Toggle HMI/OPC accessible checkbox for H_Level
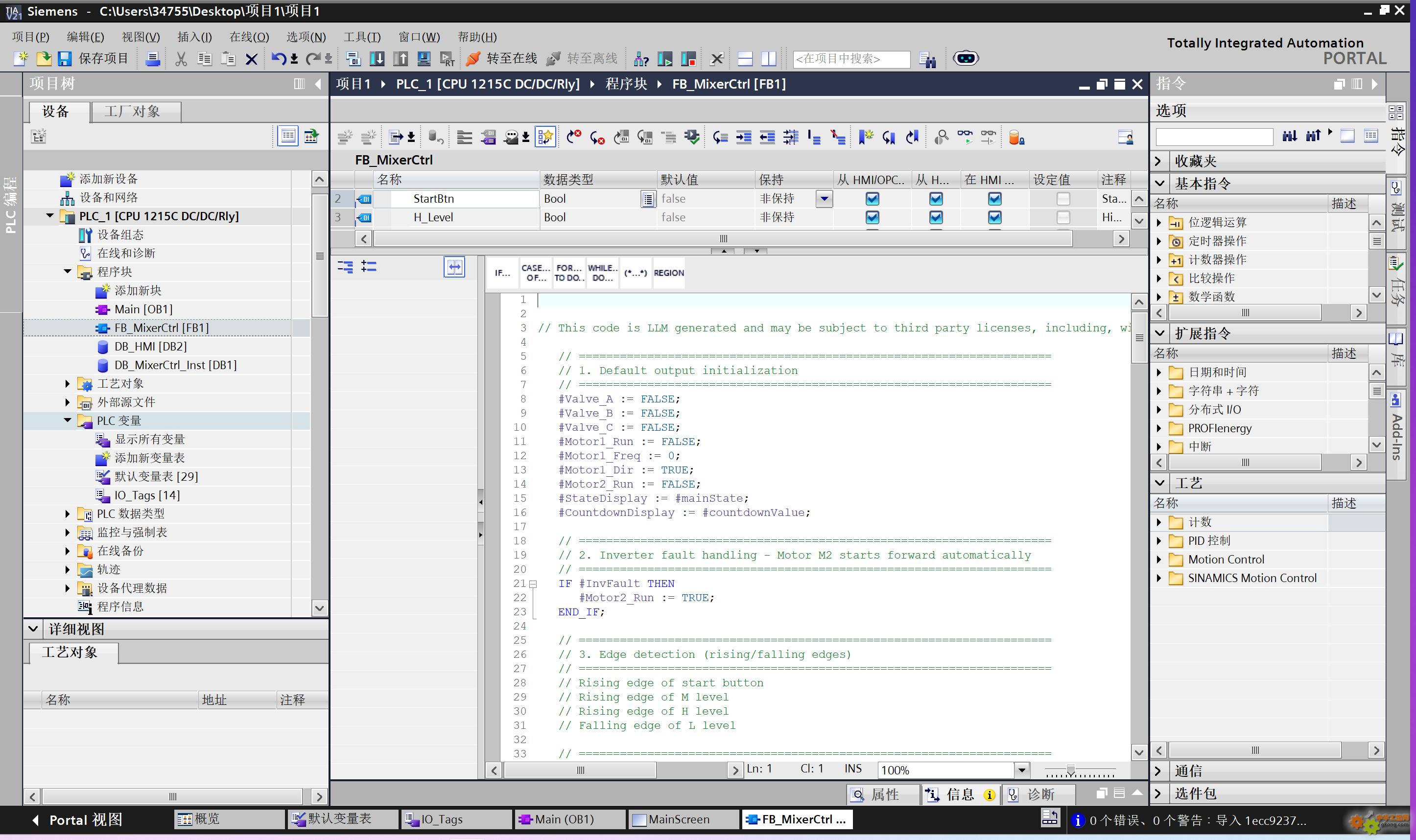Viewport: 1416px width, 840px height. (872, 217)
